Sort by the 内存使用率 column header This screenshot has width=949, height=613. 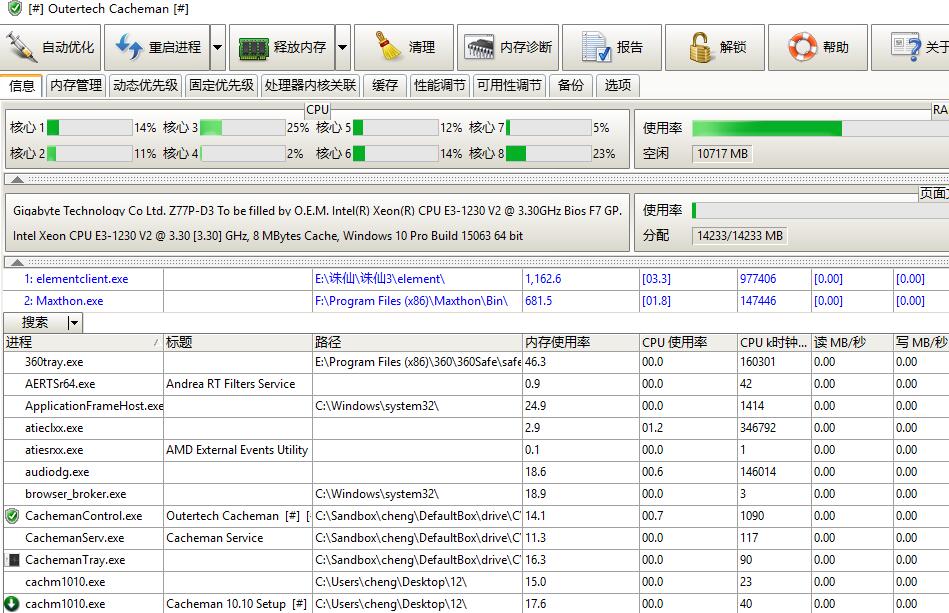581,343
